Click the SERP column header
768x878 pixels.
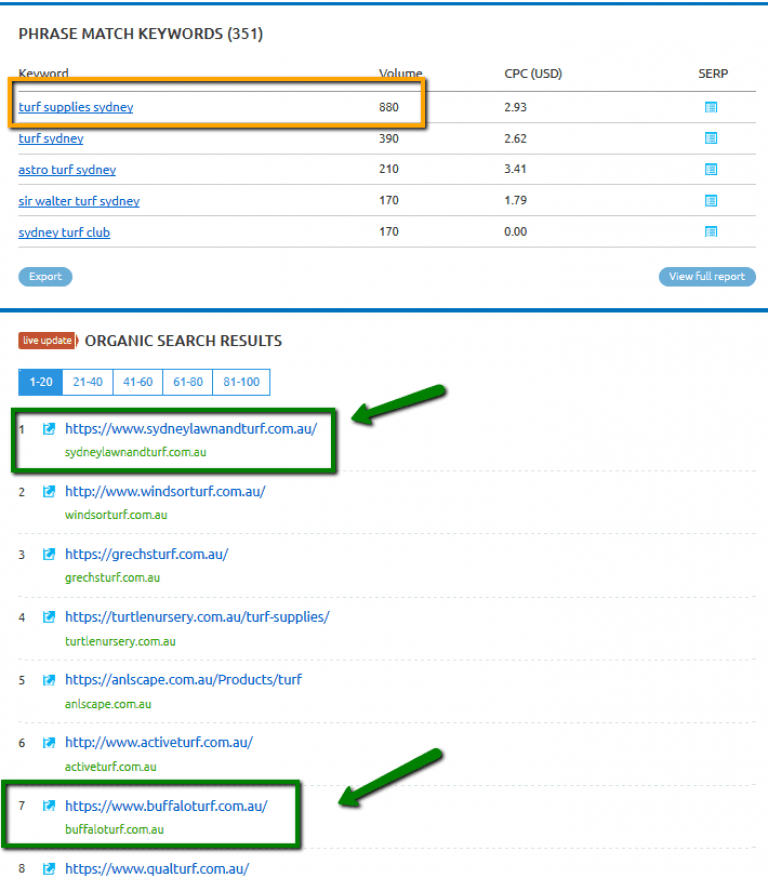713,73
